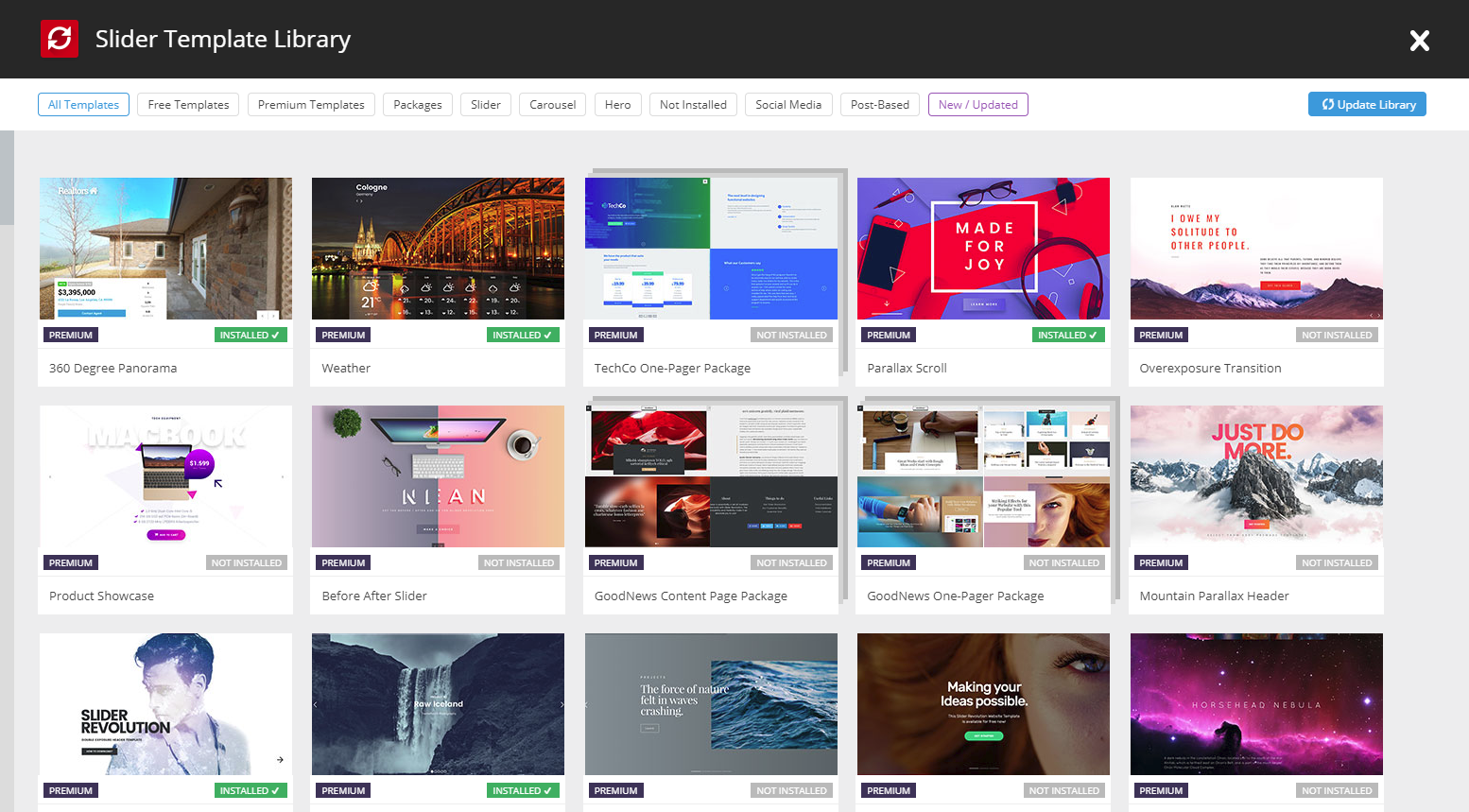Open the Parallax Scroll template thumbnail
The image size is (1469, 812).
pyautogui.click(x=983, y=248)
